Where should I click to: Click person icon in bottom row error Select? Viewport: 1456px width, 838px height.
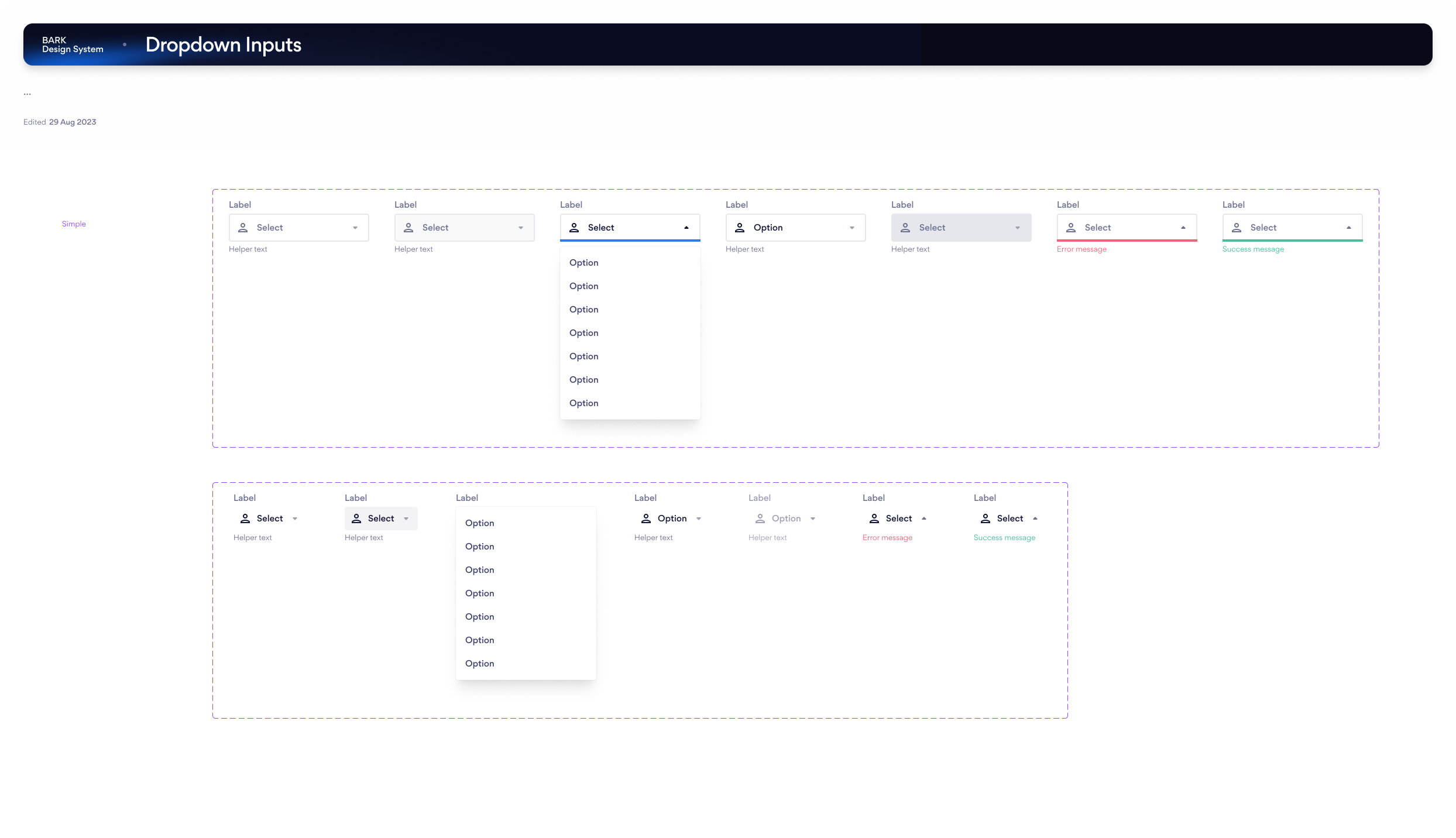(874, 518)
